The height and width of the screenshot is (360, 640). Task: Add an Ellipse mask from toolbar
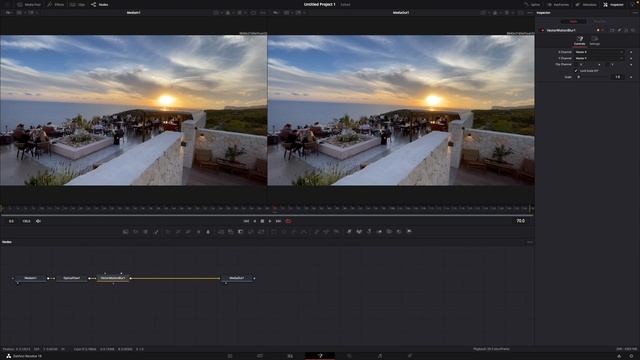284,232
